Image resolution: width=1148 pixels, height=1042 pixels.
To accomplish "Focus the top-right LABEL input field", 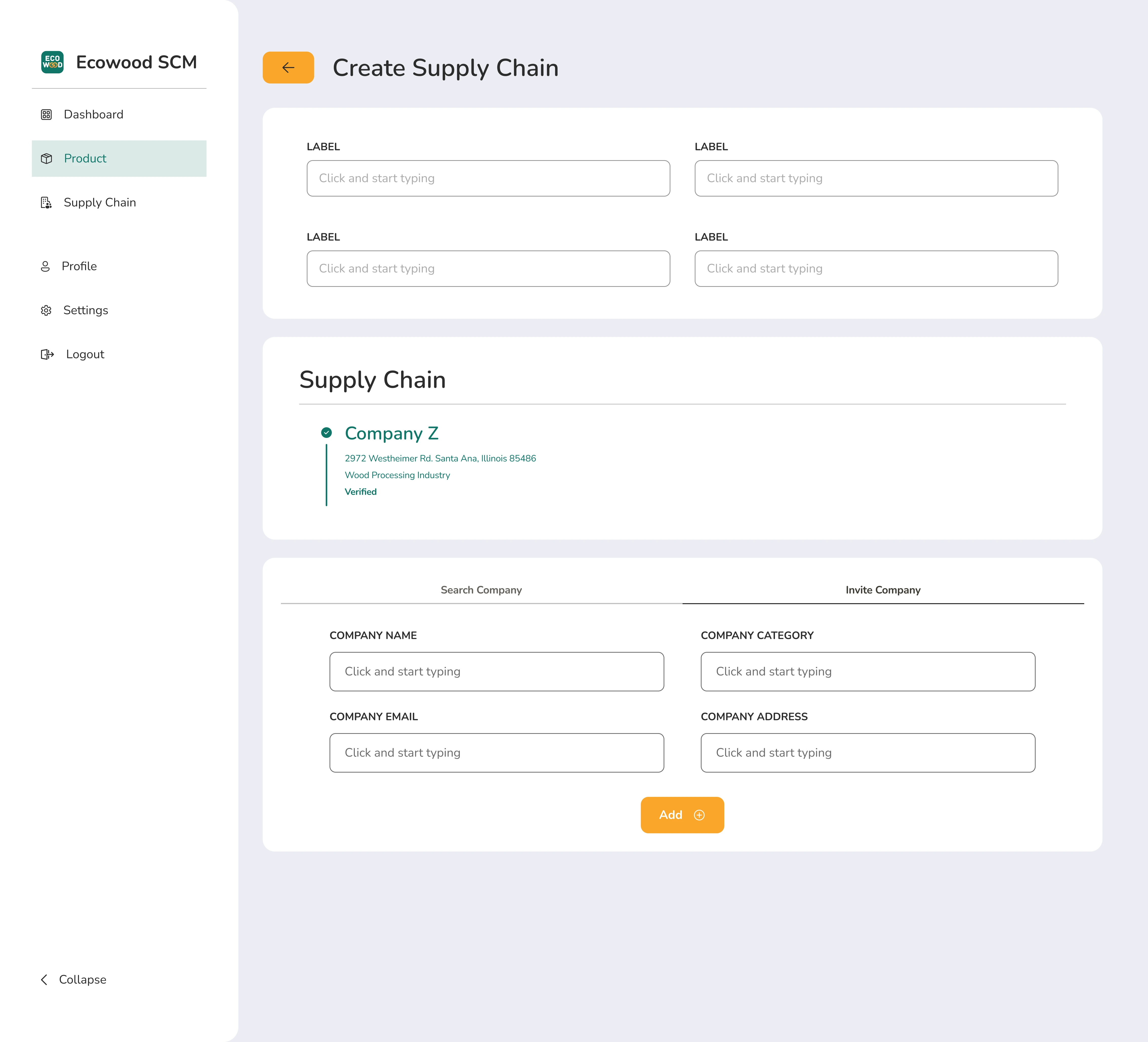I will click(x=876, y=178).
